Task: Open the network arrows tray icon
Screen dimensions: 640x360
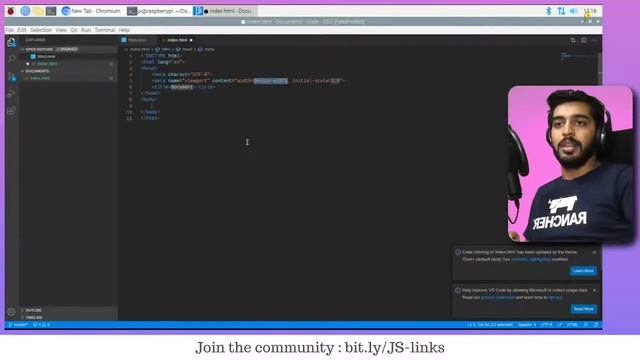Action: 561,11
